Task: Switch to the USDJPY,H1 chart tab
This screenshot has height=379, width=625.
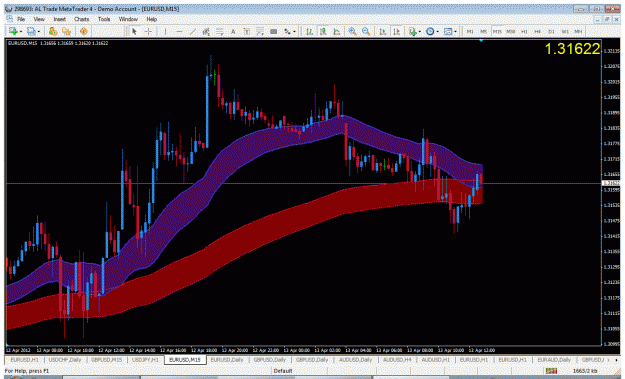Action: [x=145, y=360]
